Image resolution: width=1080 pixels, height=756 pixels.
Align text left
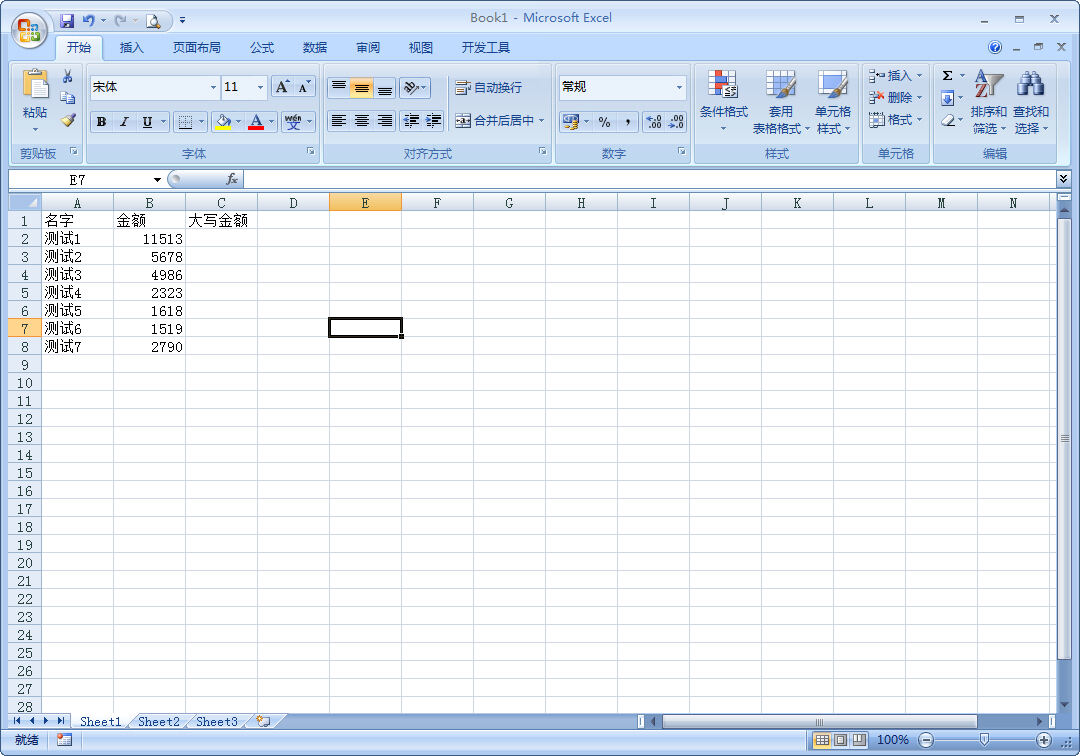(339, 121)
